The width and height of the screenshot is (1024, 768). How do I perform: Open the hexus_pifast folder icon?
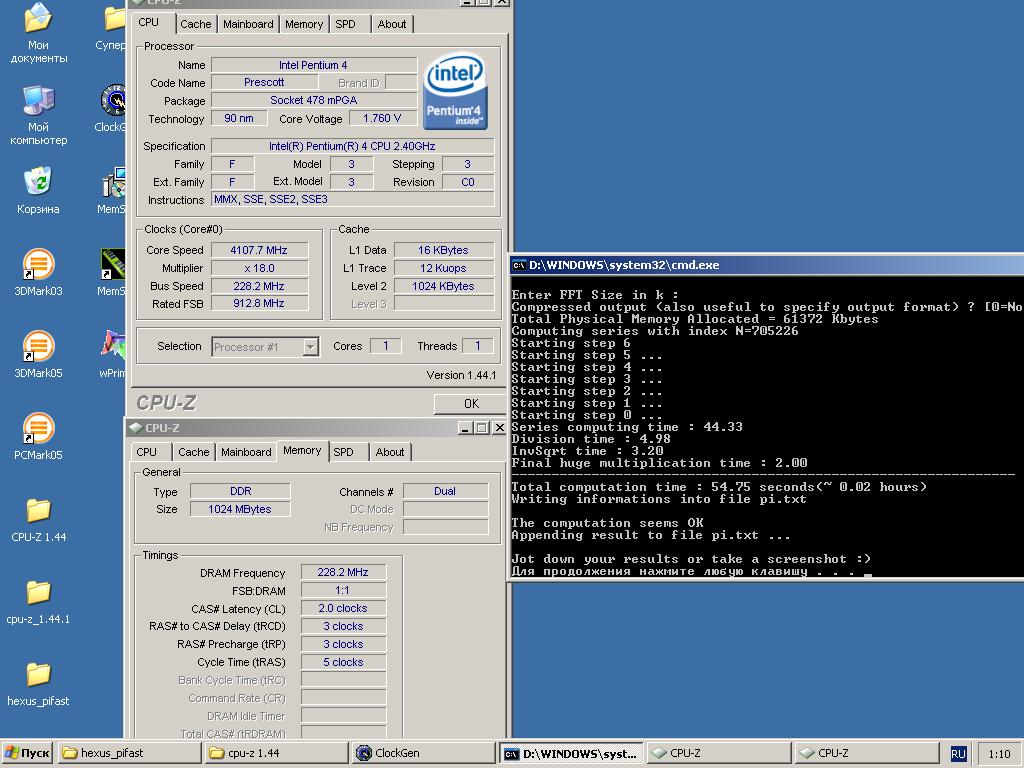38,675
